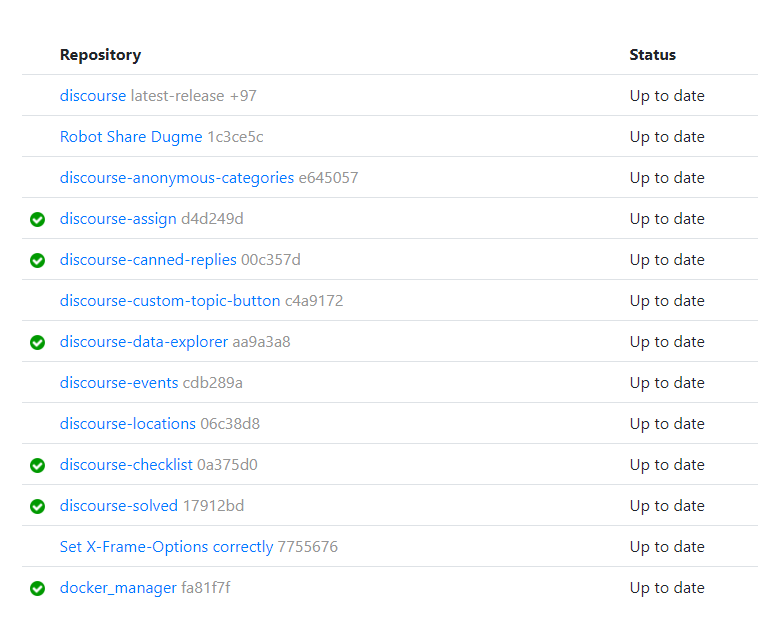Click Up to date status for discourse-custom-topic-button
This screenshot has height=629, width=758.
[x=667, y=301]
